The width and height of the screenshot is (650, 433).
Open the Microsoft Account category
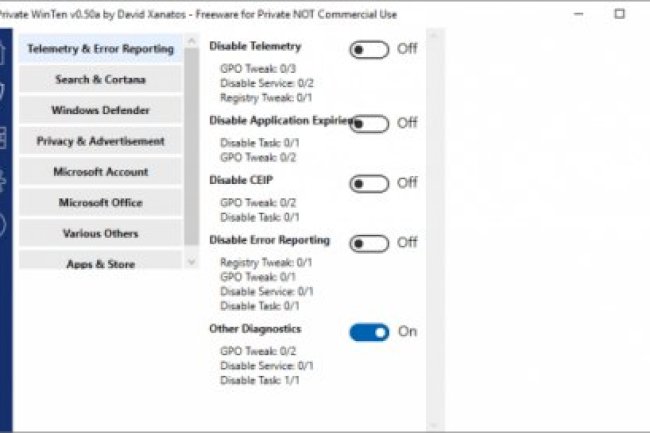[x=100, y=172]
